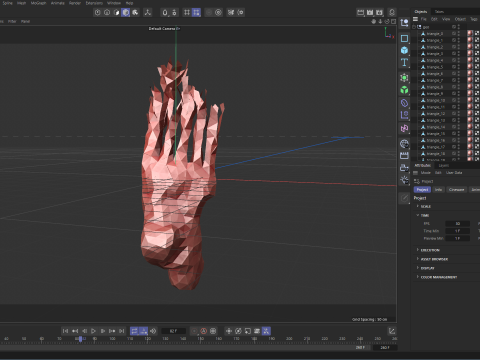Viewport: 480px width, 360px height.
Task: Open the Render menu
Action: [75, 3]
